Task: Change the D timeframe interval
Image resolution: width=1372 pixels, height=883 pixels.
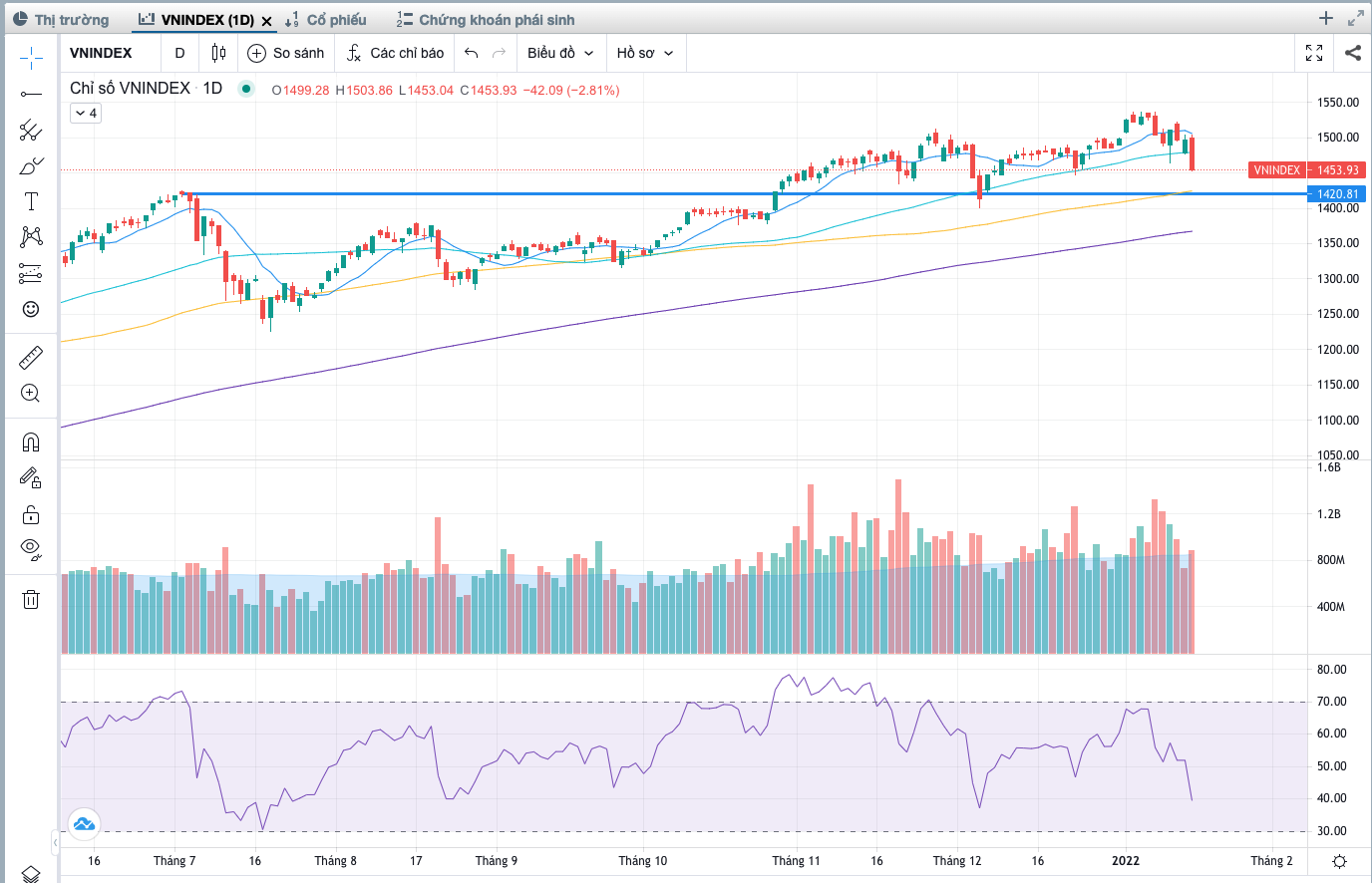Action: click(x=179, y=53)
